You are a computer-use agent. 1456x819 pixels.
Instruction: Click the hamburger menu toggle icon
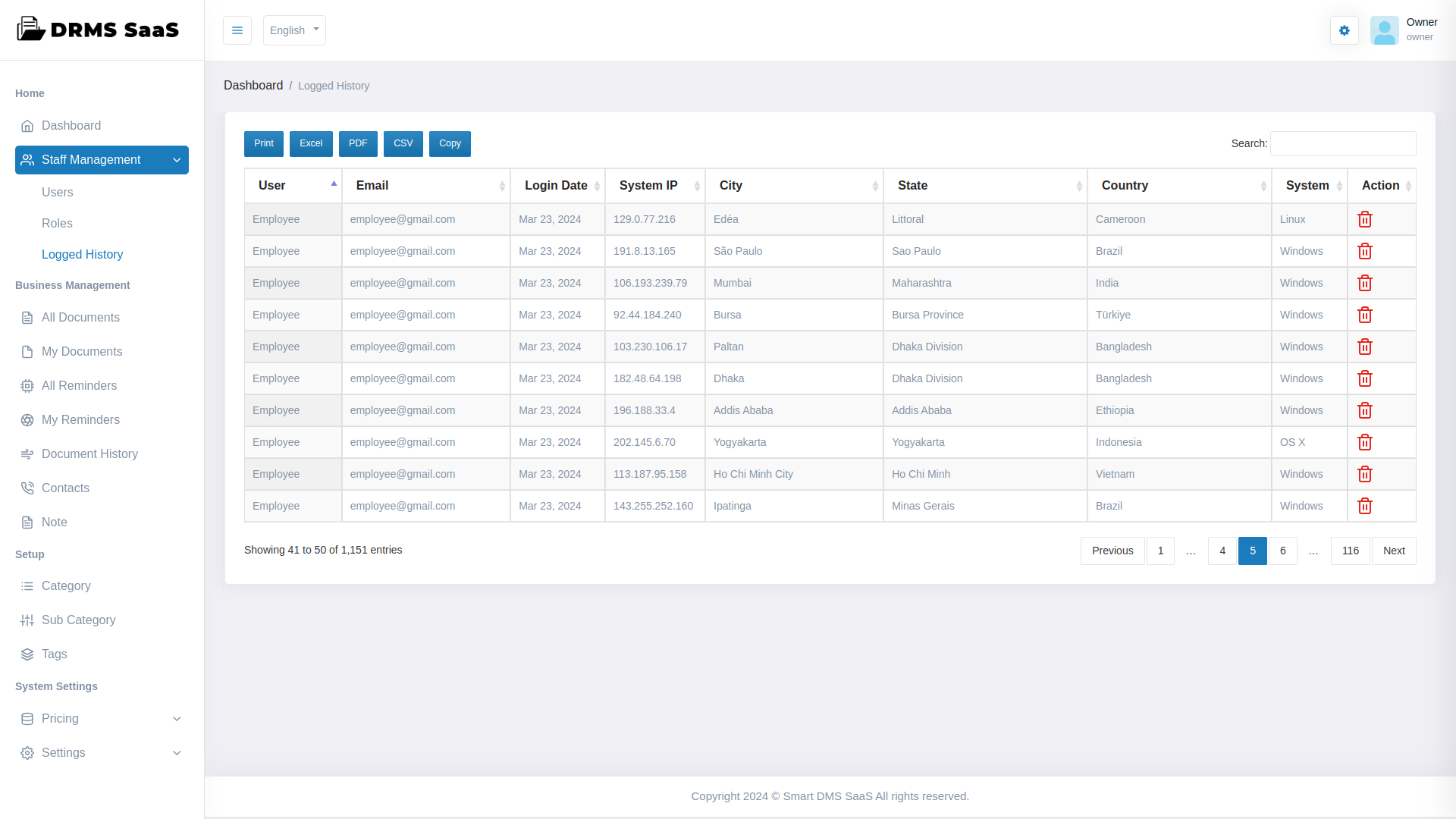[237, 30]
